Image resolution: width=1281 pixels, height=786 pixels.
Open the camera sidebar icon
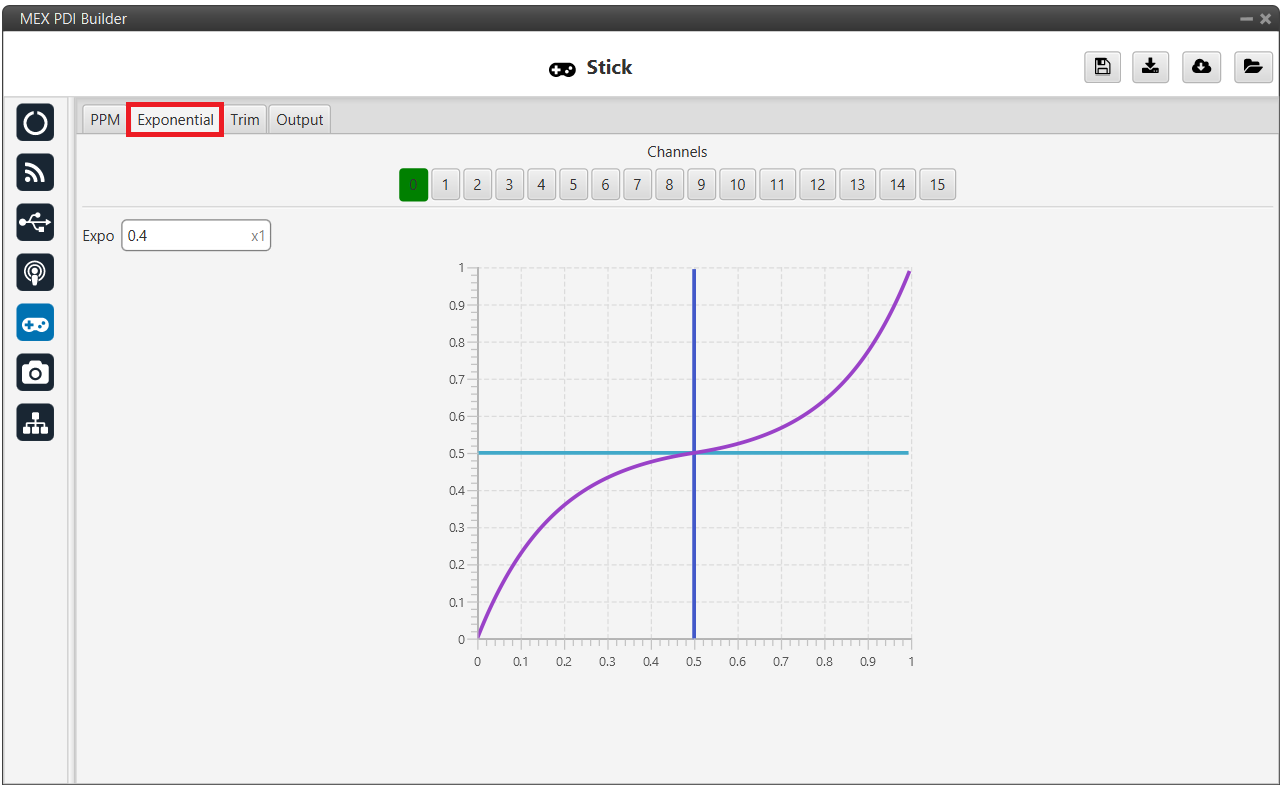pyautogui.click(x=35, y=372)
